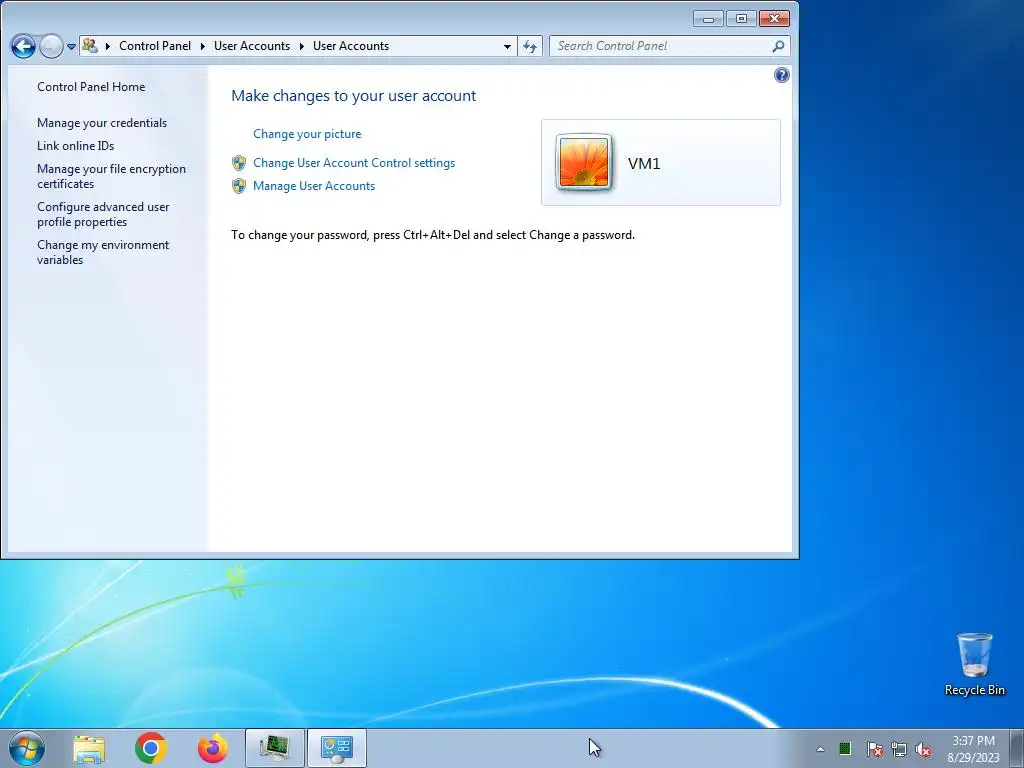Refresh the Control Panel page

pyautogui.click(x=530, y=46)
